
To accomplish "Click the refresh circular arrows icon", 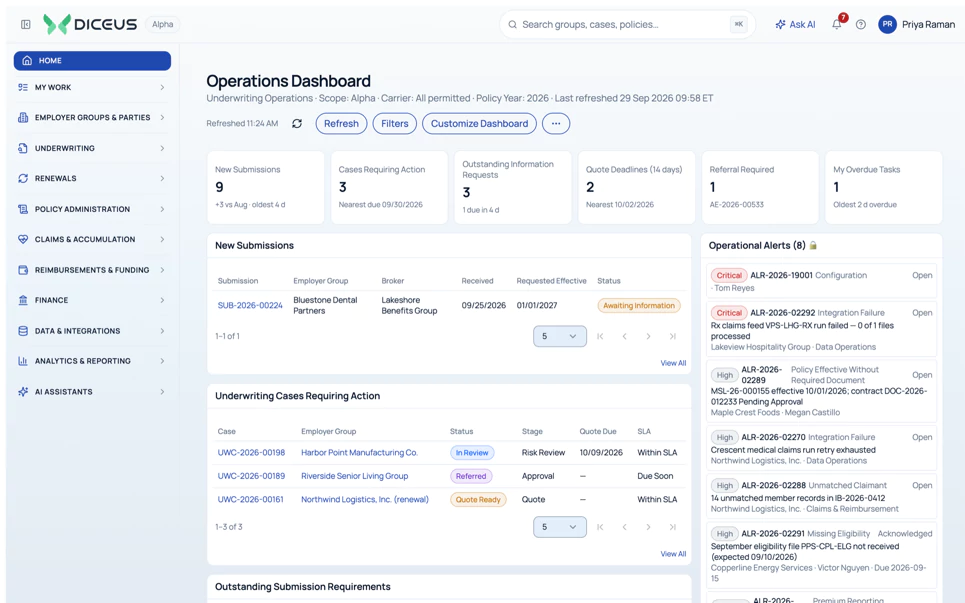I will (x=297, y=124).
